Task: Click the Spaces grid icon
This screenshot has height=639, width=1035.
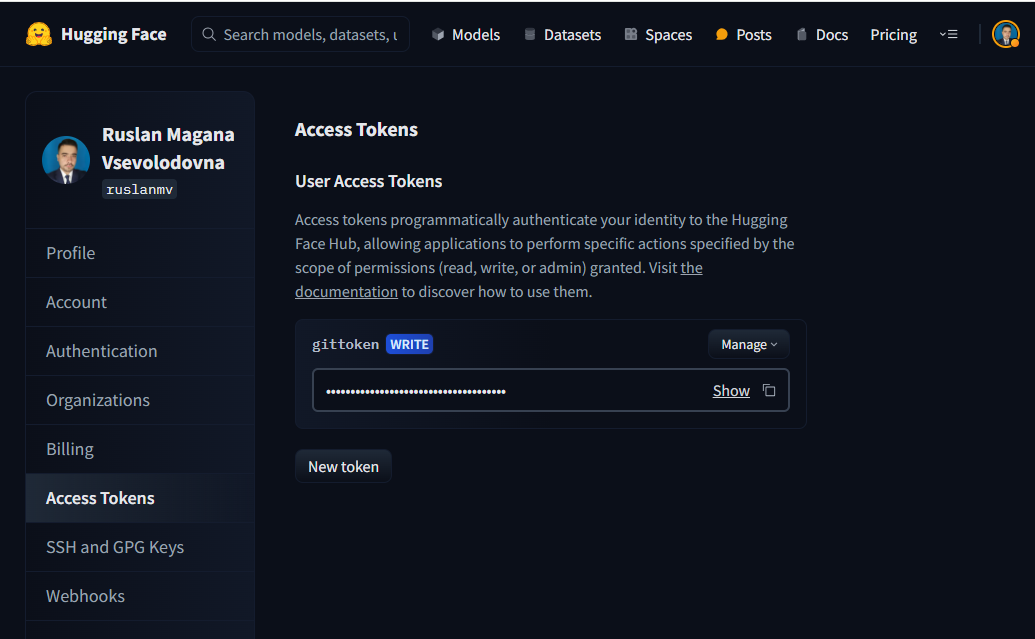Action: (x=630, y=34)
